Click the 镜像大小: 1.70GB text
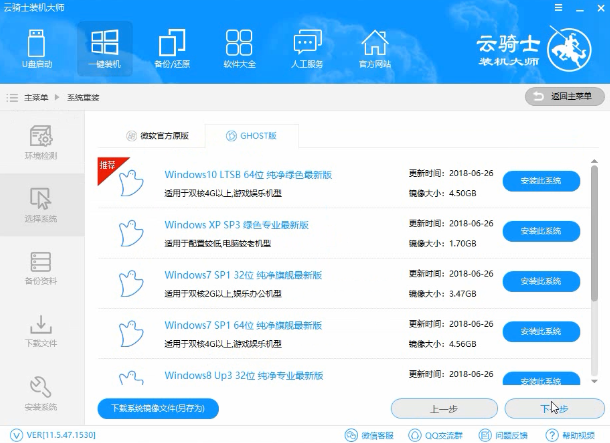The image size is (610, 443). point(442,244)
